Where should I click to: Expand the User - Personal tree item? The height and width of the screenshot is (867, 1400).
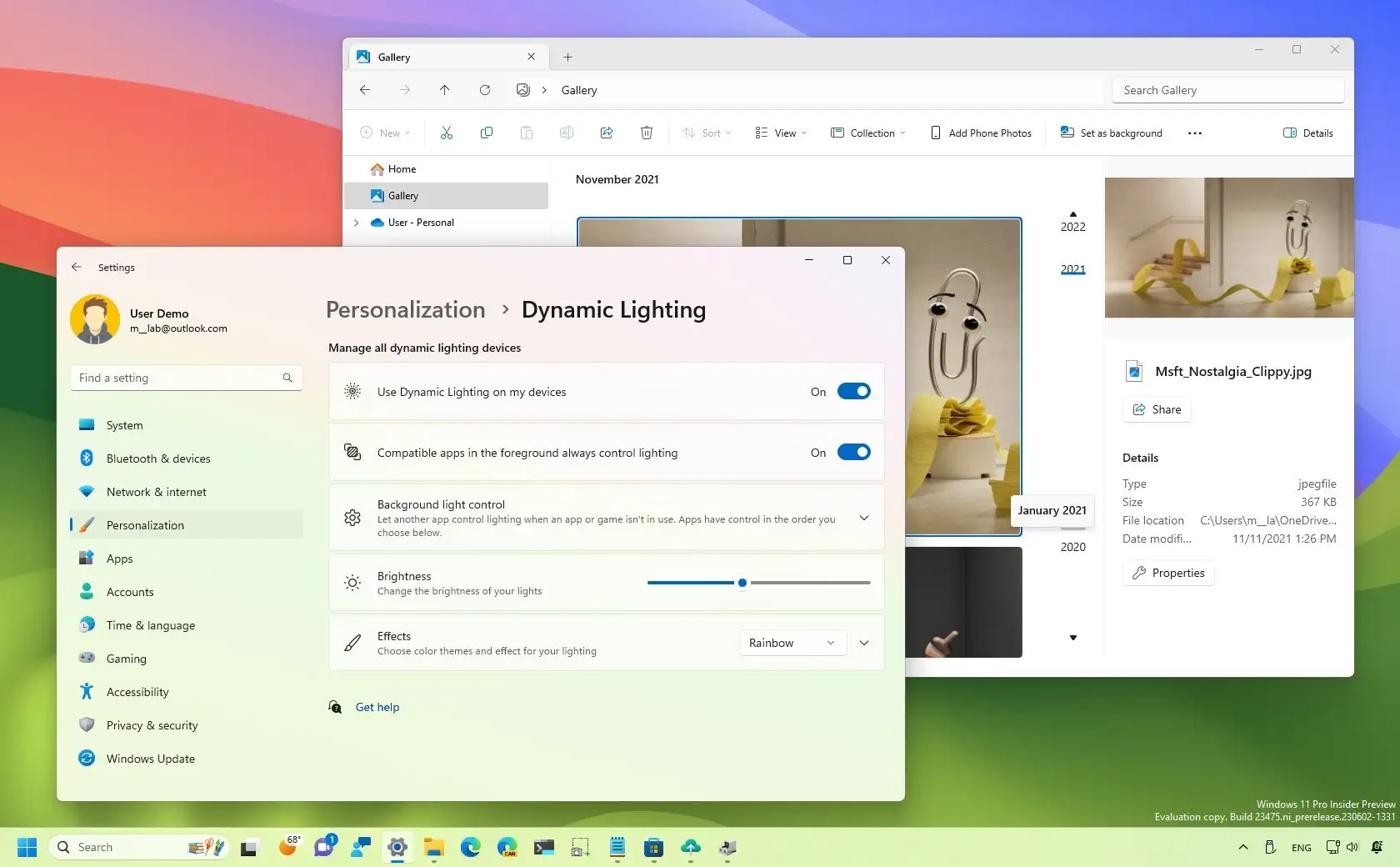[357, 223]
